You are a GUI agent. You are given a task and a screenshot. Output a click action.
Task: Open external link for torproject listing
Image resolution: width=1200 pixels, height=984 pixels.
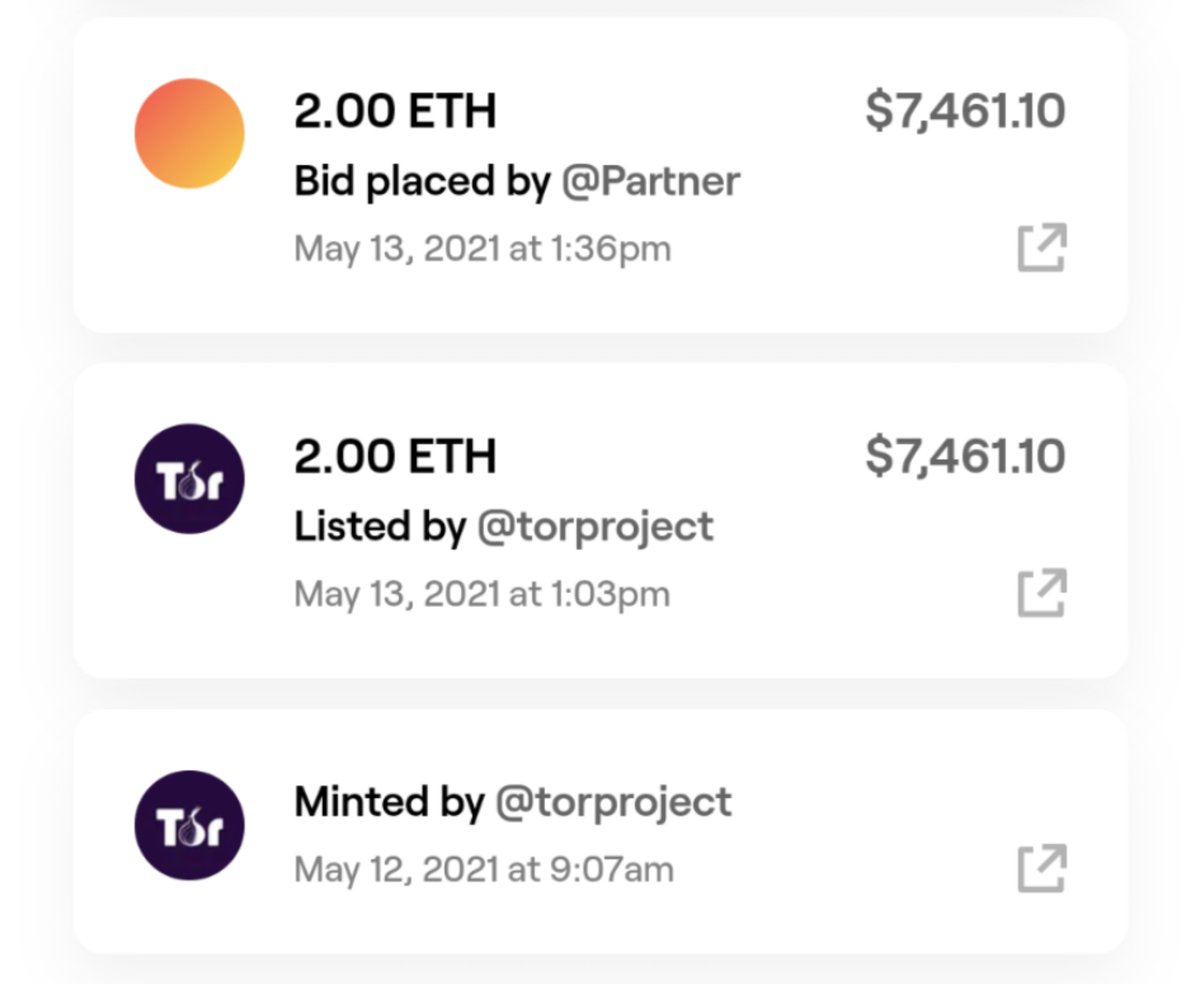point(1042,593)
